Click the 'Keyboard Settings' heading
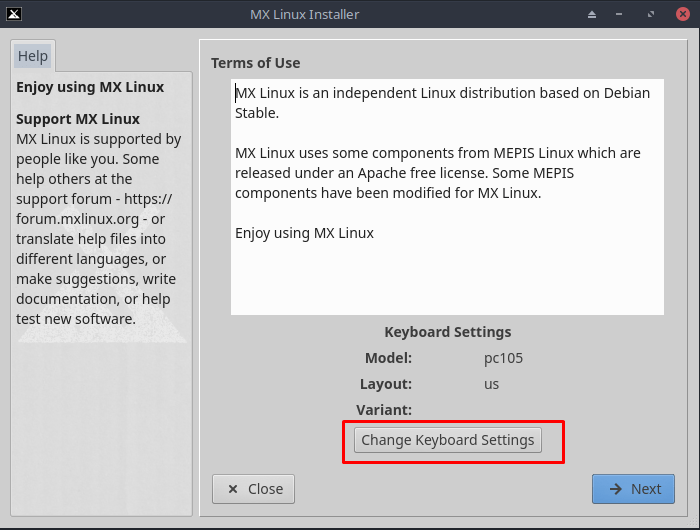This screenshot has height=530, width=700. [448, 332]
